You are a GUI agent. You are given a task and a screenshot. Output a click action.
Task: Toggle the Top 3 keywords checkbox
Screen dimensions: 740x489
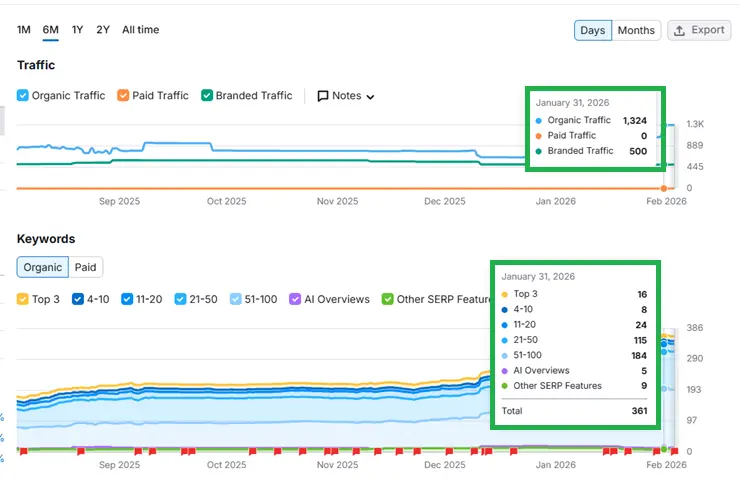(x=23, y=299)
